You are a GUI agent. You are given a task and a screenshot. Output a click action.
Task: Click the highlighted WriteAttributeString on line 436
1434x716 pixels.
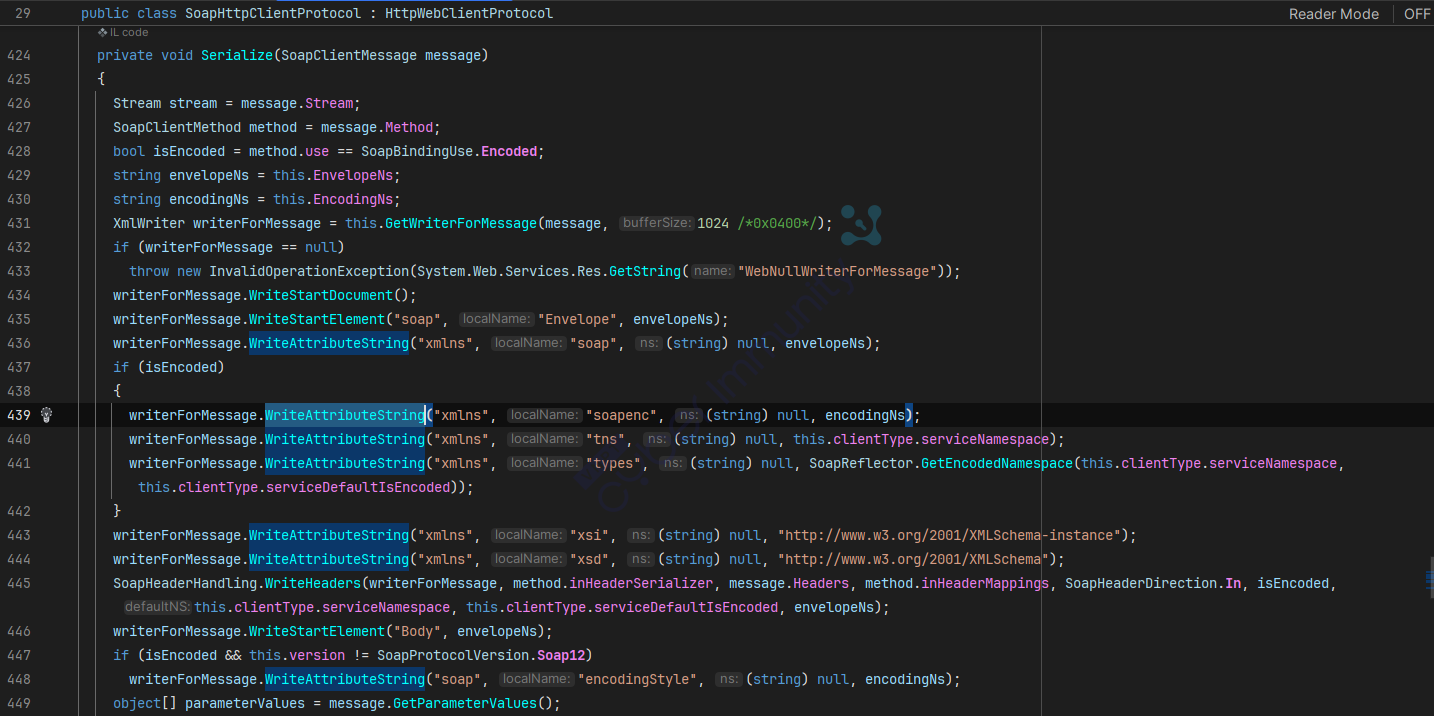(x=328, y=343)
